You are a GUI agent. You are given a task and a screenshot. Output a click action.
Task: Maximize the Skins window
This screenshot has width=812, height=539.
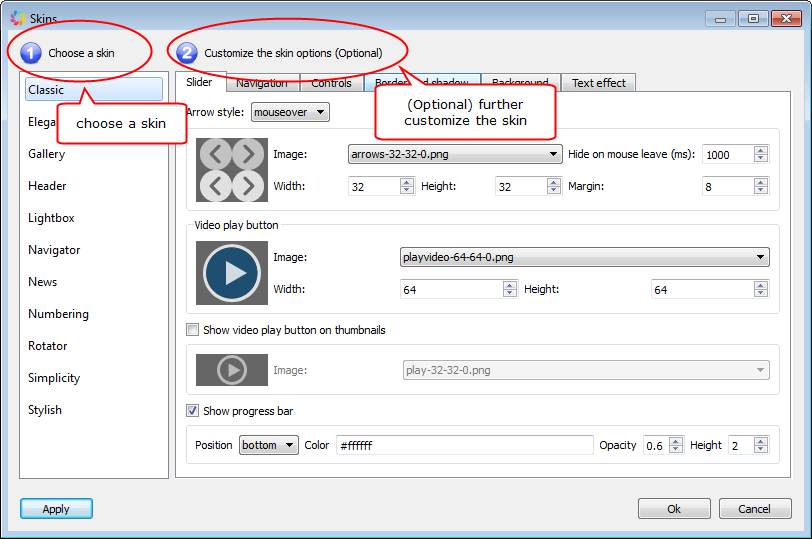753,19
